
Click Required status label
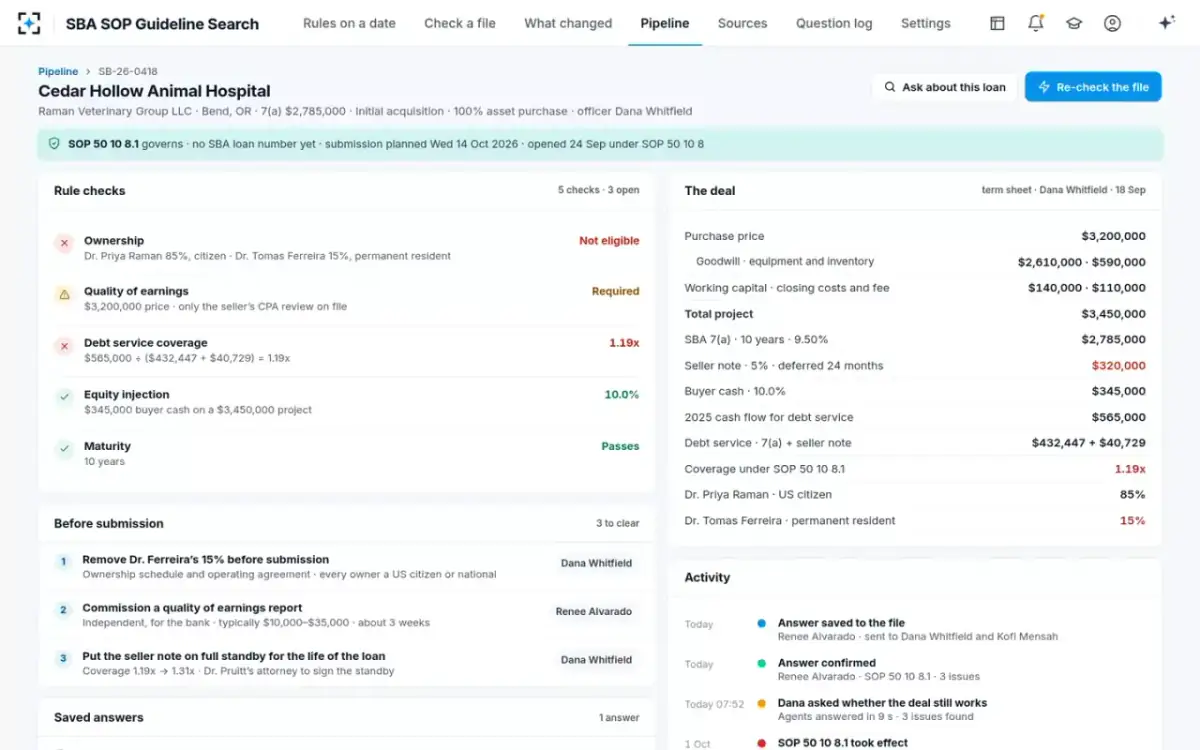(x=615, y=292)
